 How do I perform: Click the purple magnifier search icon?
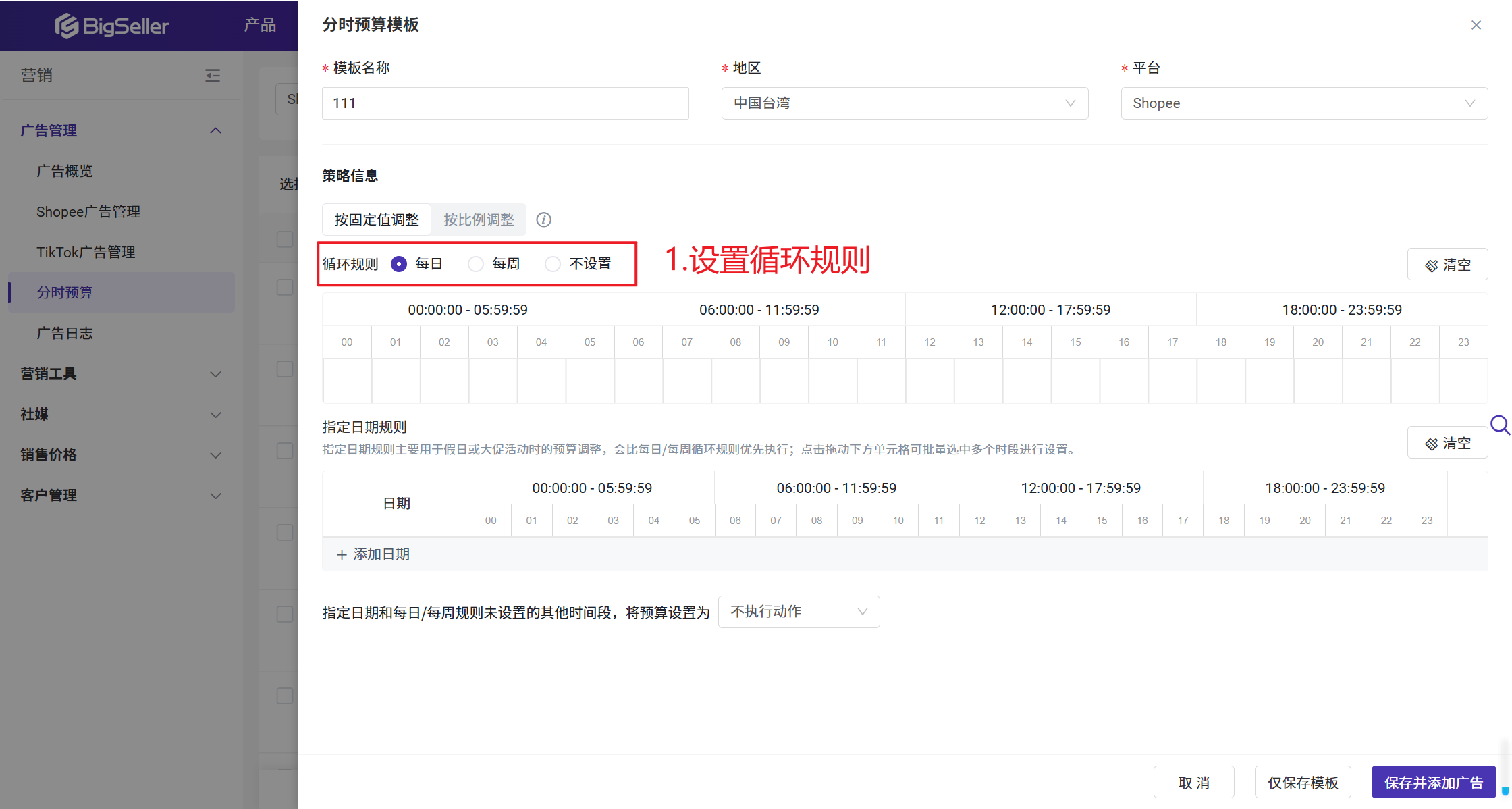point(1500,425)
